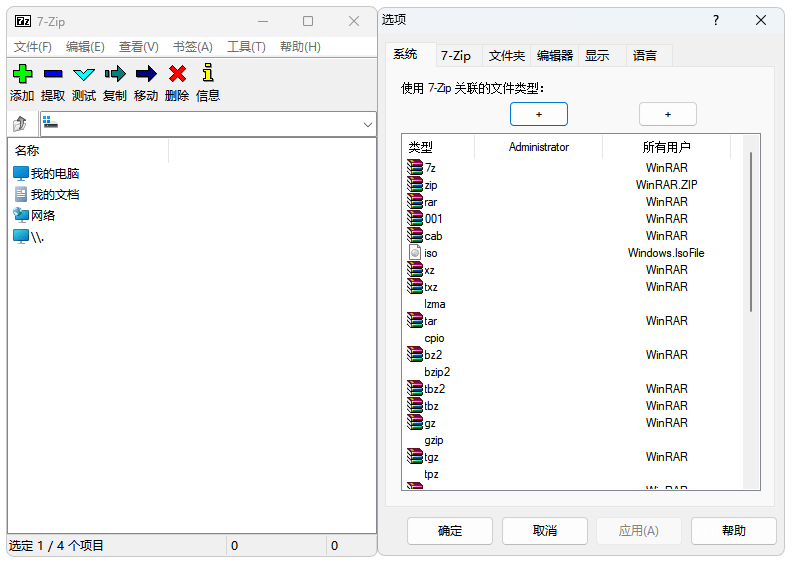Click the WinRAR icon beside xz
This screenshot has width=792, height=563.
[415, 270]
